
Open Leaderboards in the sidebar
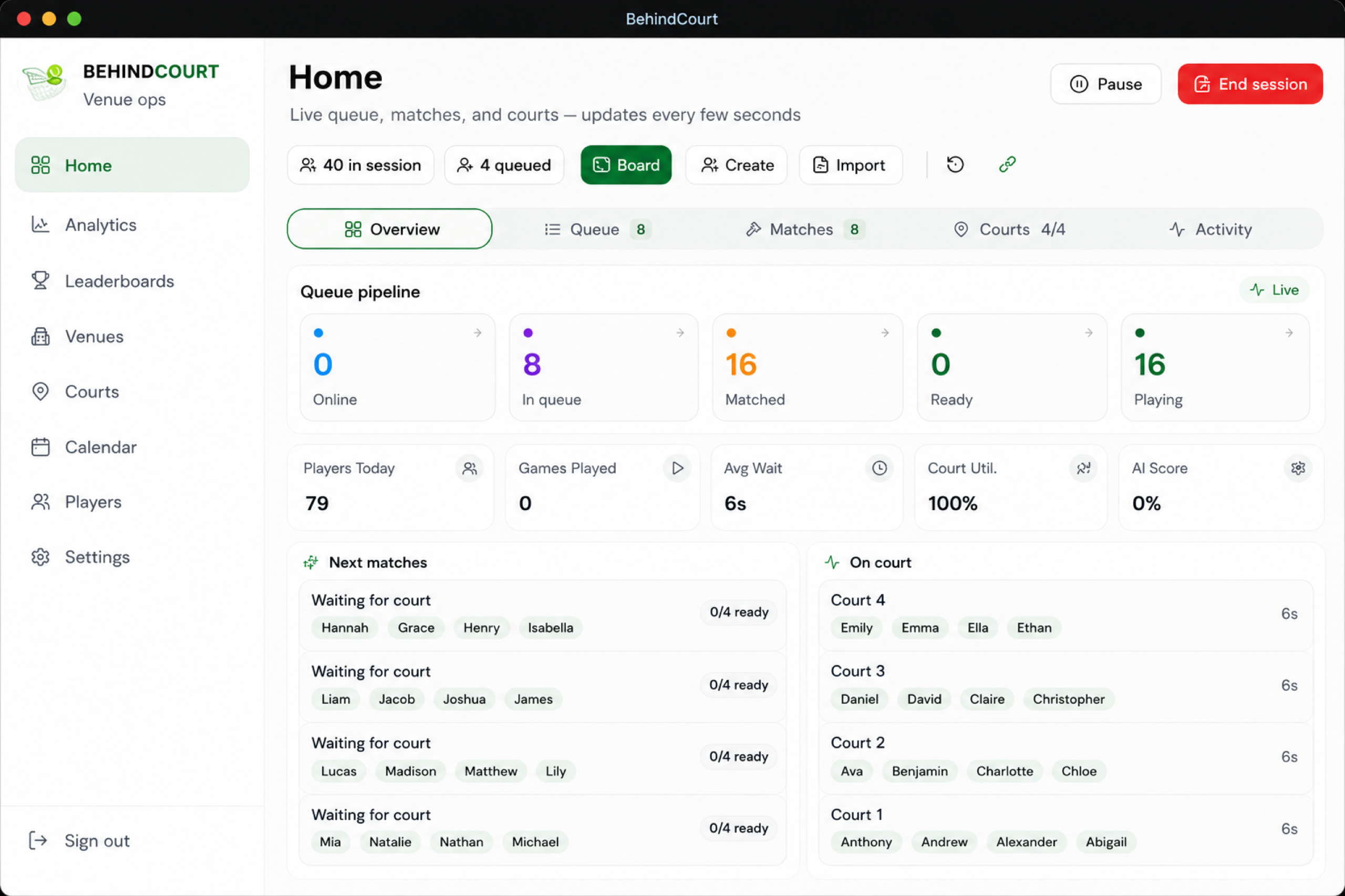click(x=132, y=280)
